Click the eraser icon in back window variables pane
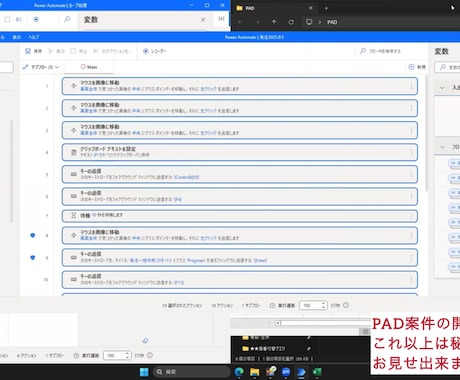Image resolution: width=460 pixels, height=380 pixels. 145,340
